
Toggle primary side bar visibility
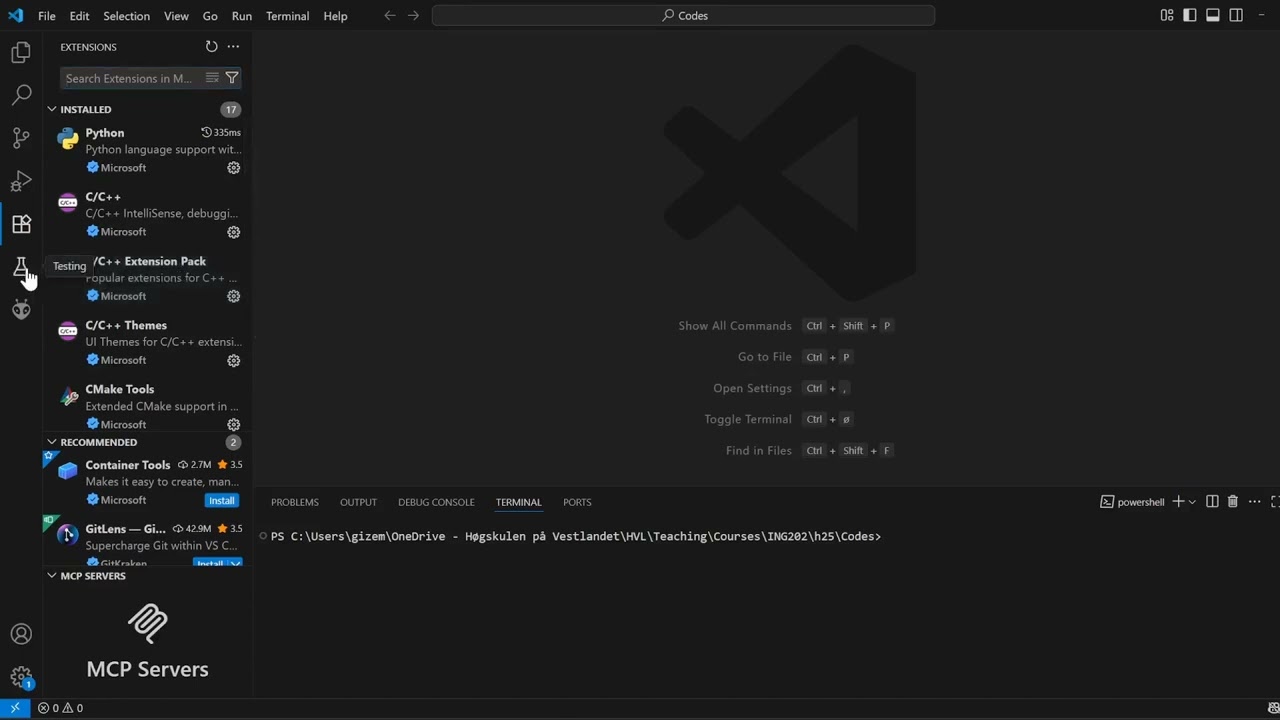[1190, 15]
